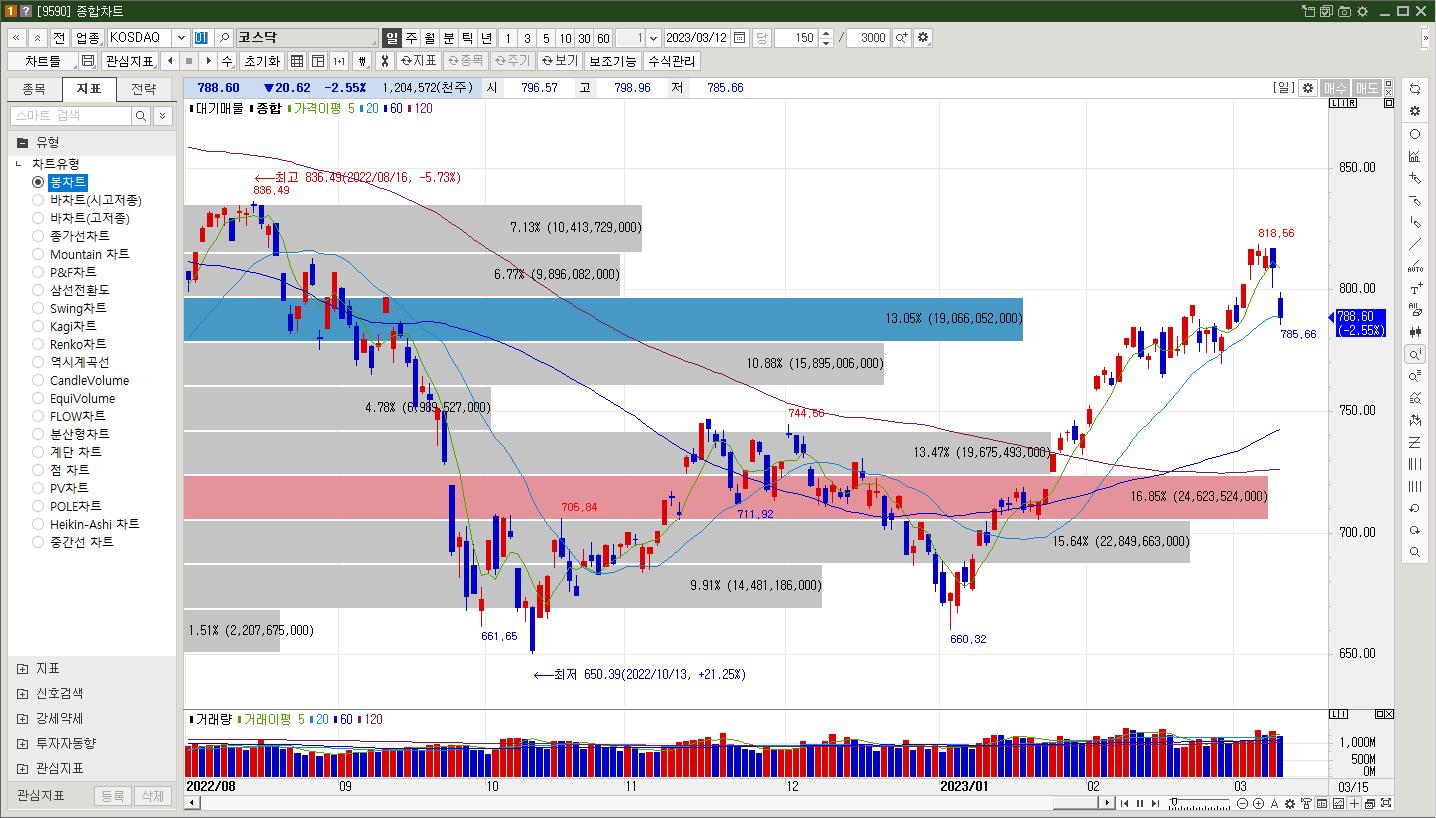
Task: Click the erase-all drawings tool
Action: pos(1414,310)
